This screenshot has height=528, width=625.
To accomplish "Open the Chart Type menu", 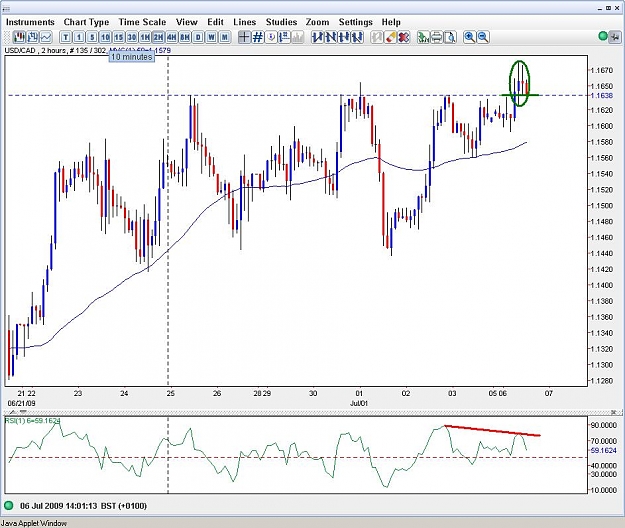I will pyautogui.click(x=86, y=22).
